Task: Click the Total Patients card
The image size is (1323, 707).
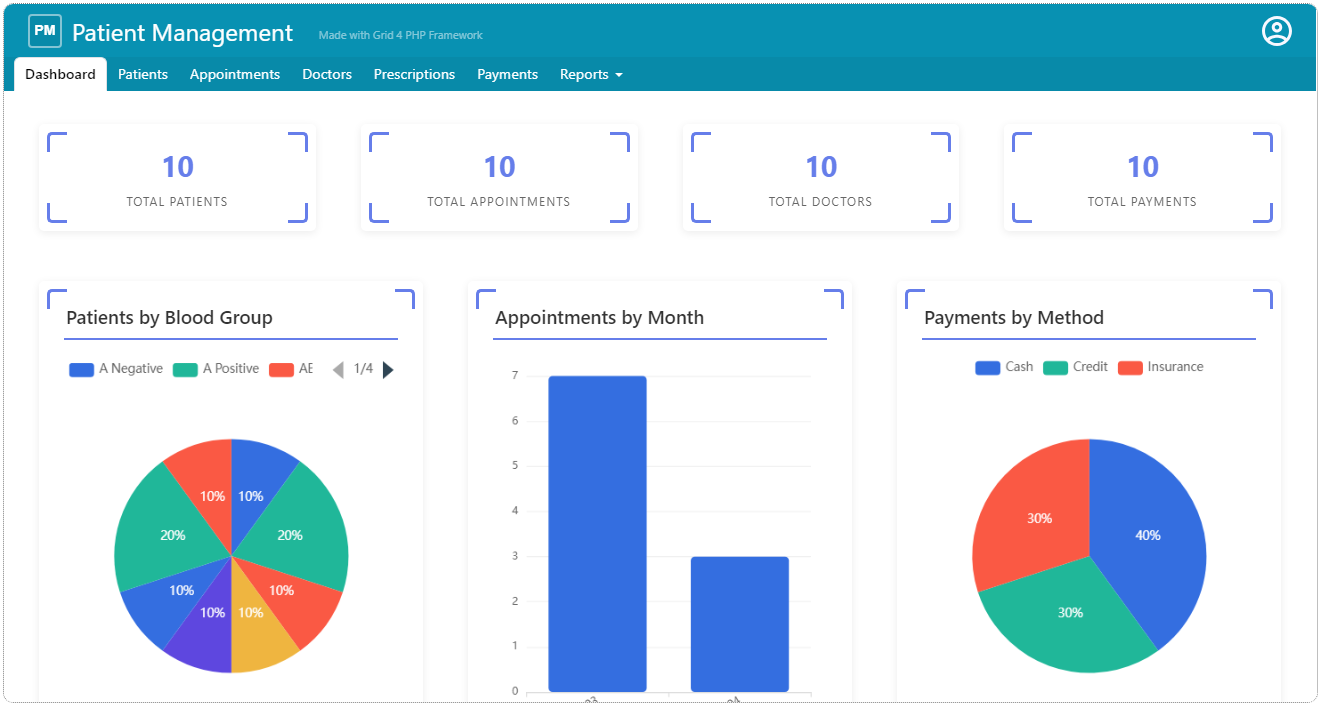Action: pyautogui.click(x=177, y=178)
